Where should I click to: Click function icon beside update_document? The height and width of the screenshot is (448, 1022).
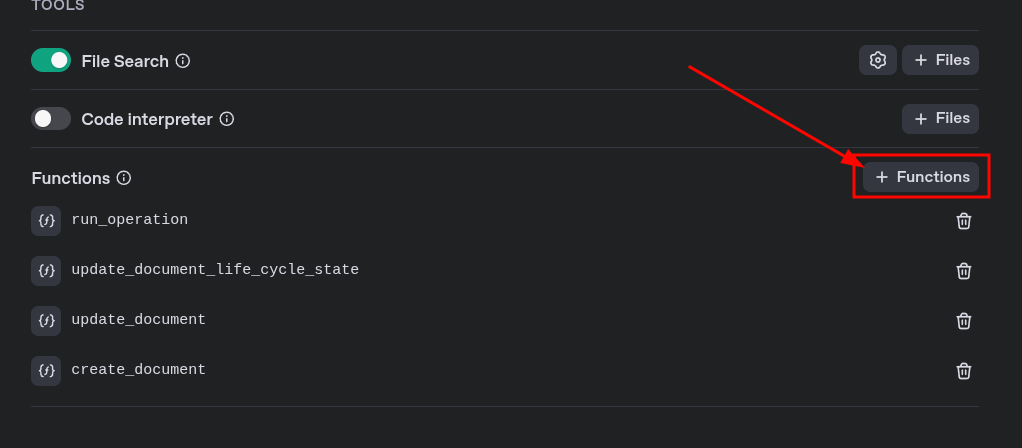(x=46, y=321)
